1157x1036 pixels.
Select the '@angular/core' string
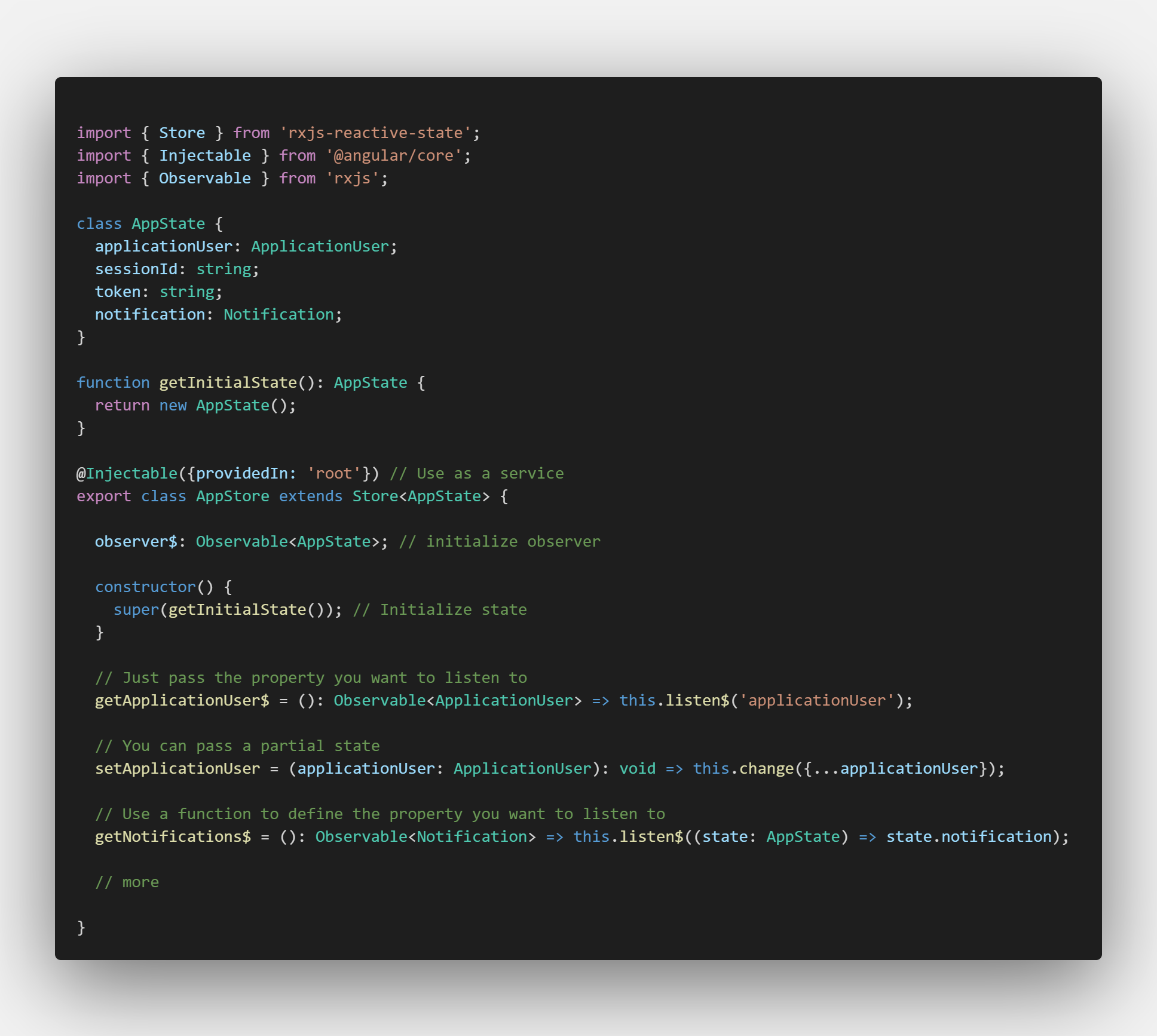click(394, 155)
